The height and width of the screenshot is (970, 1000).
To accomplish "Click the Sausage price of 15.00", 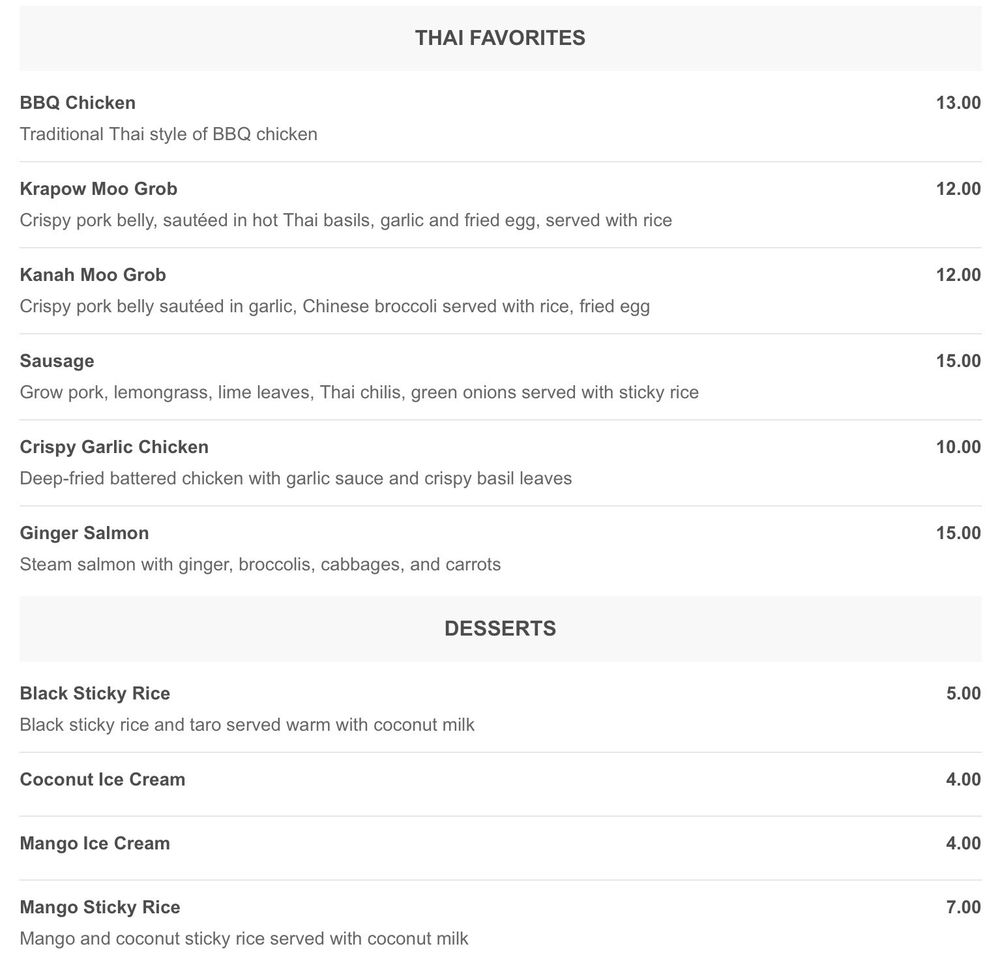I will pyautogui.click(x=958, y=361).
